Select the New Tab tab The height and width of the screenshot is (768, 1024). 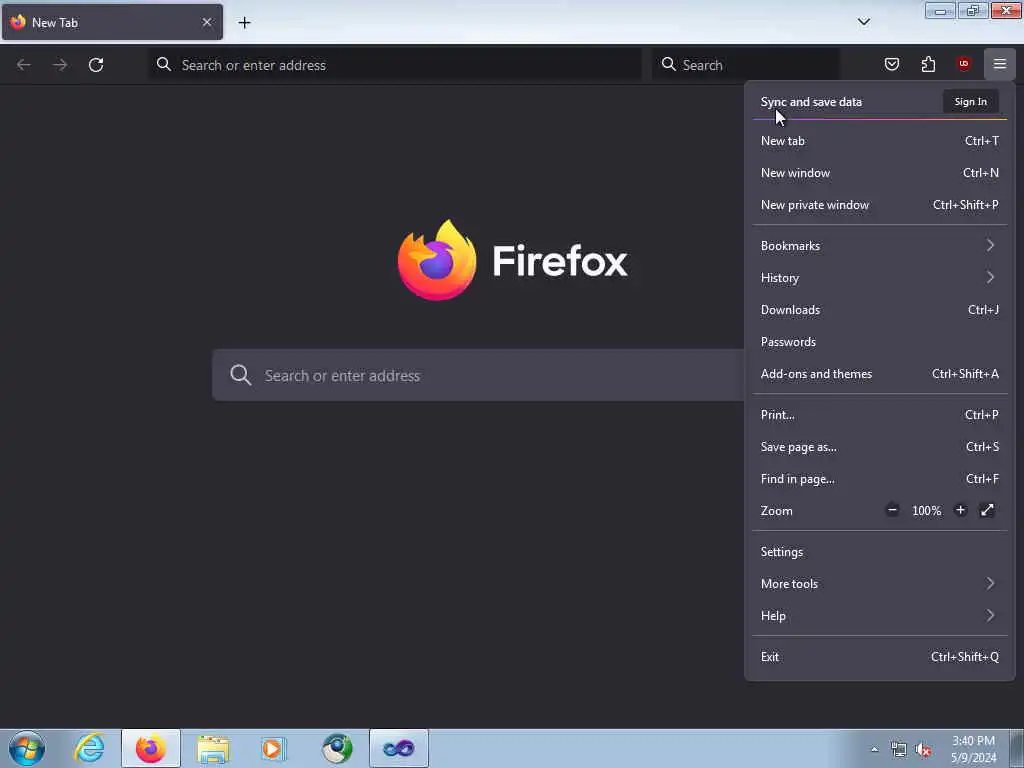(x=112, y=22)
